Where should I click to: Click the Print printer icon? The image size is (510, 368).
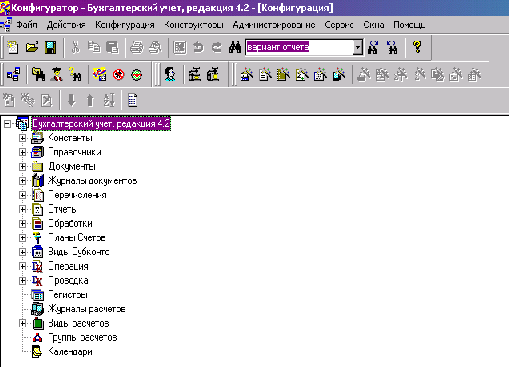[x=136, y=48]
